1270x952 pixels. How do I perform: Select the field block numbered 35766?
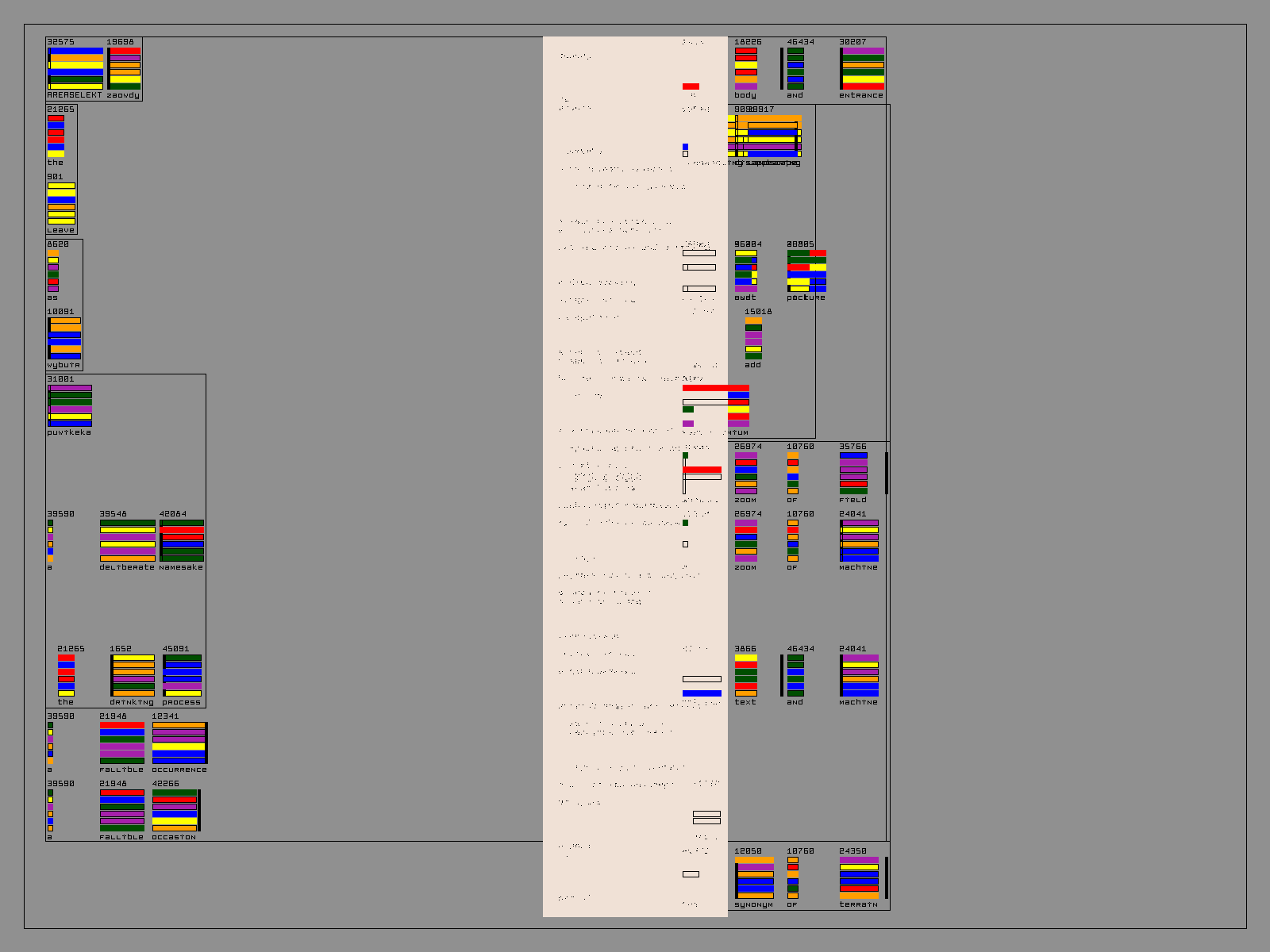coord(853,474)
